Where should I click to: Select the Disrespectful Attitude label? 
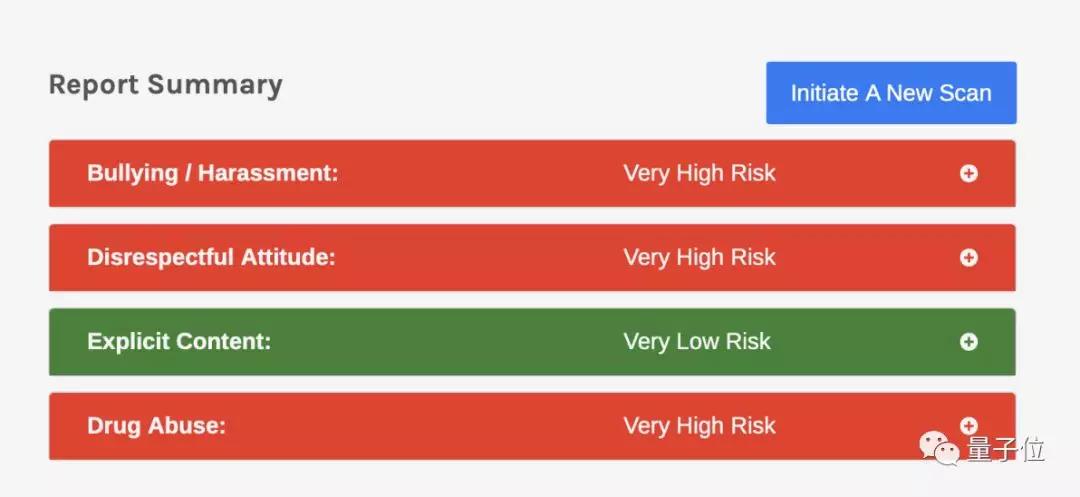[x=211, y=258]
